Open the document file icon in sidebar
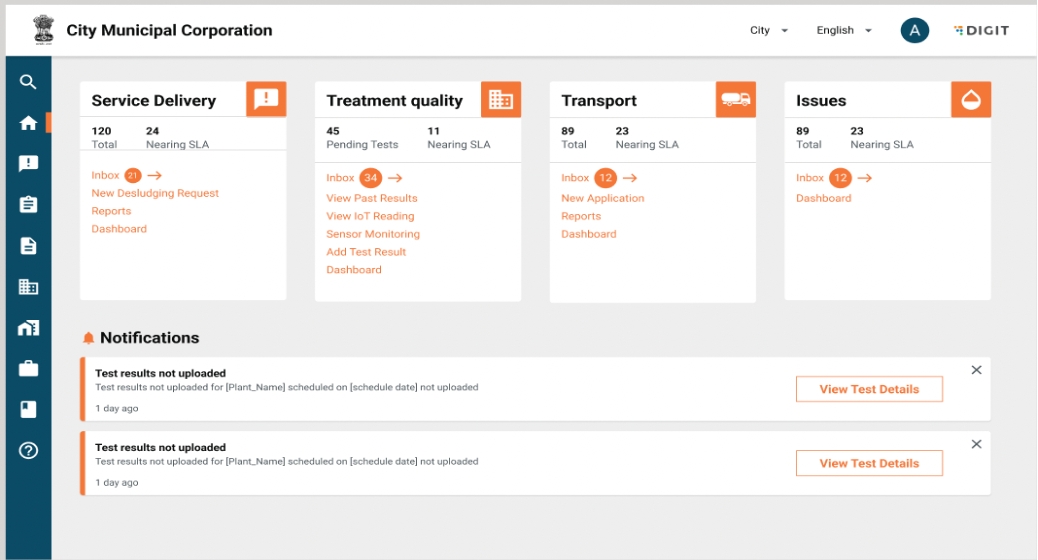The image size is (1038, 560). [x=28, y=246]
